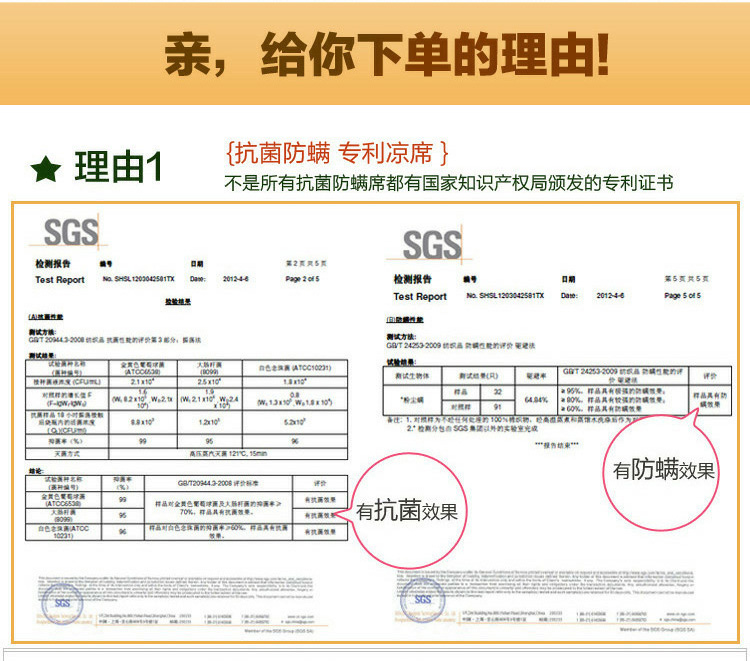Click the round SGS stamp on left report footer
This screenshot has height=661, width=750.
tap(62, 604)
